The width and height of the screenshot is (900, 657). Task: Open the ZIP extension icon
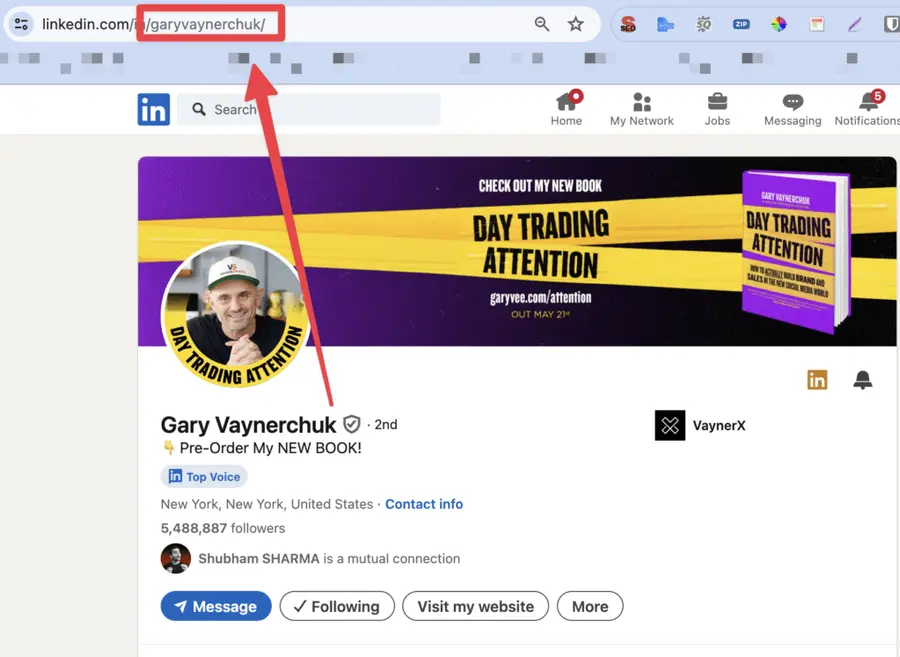[741, 24]
